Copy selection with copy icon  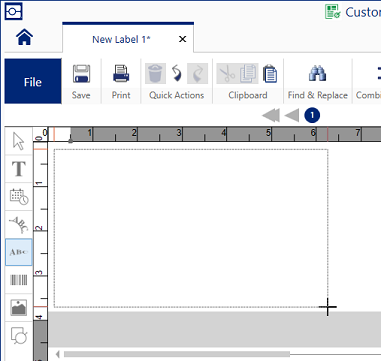(248, 74)
